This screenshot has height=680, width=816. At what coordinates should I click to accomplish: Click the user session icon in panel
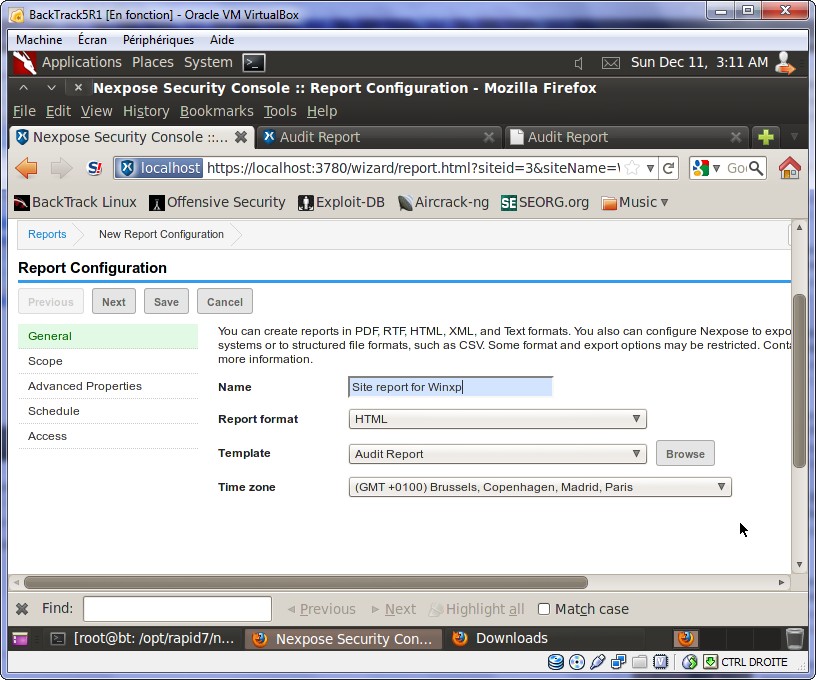point(784,63)
